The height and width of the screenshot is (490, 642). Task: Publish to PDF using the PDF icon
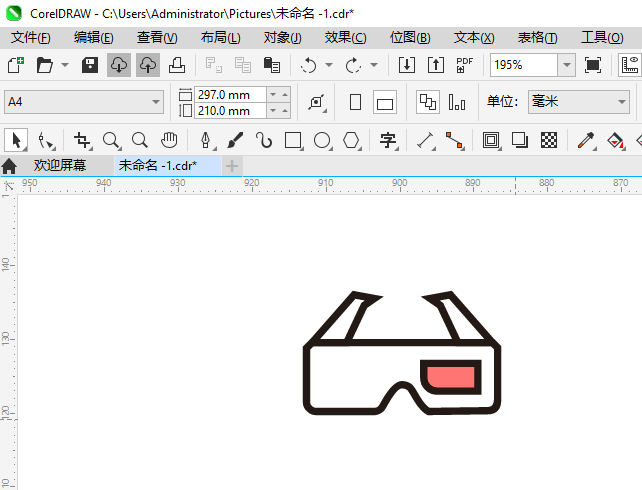(465, 65)
